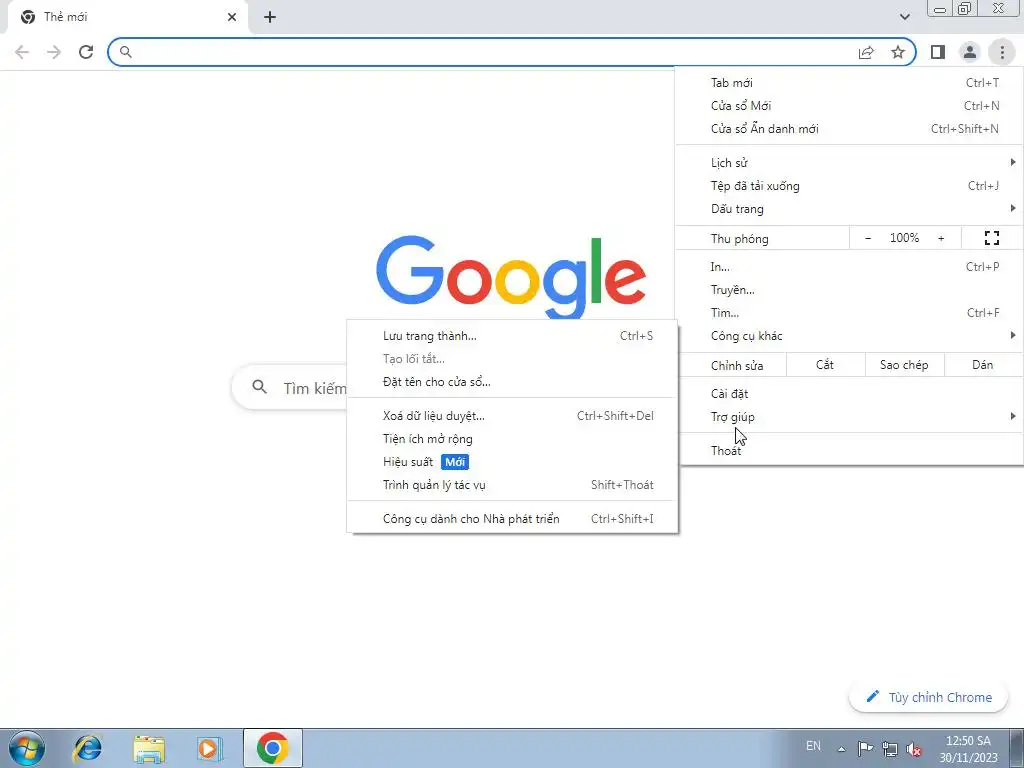Image resolution: width=1024 pixels, height=768 pixels.
Task: Click the "Cắt" button
Action: click(x=825, y=365)
